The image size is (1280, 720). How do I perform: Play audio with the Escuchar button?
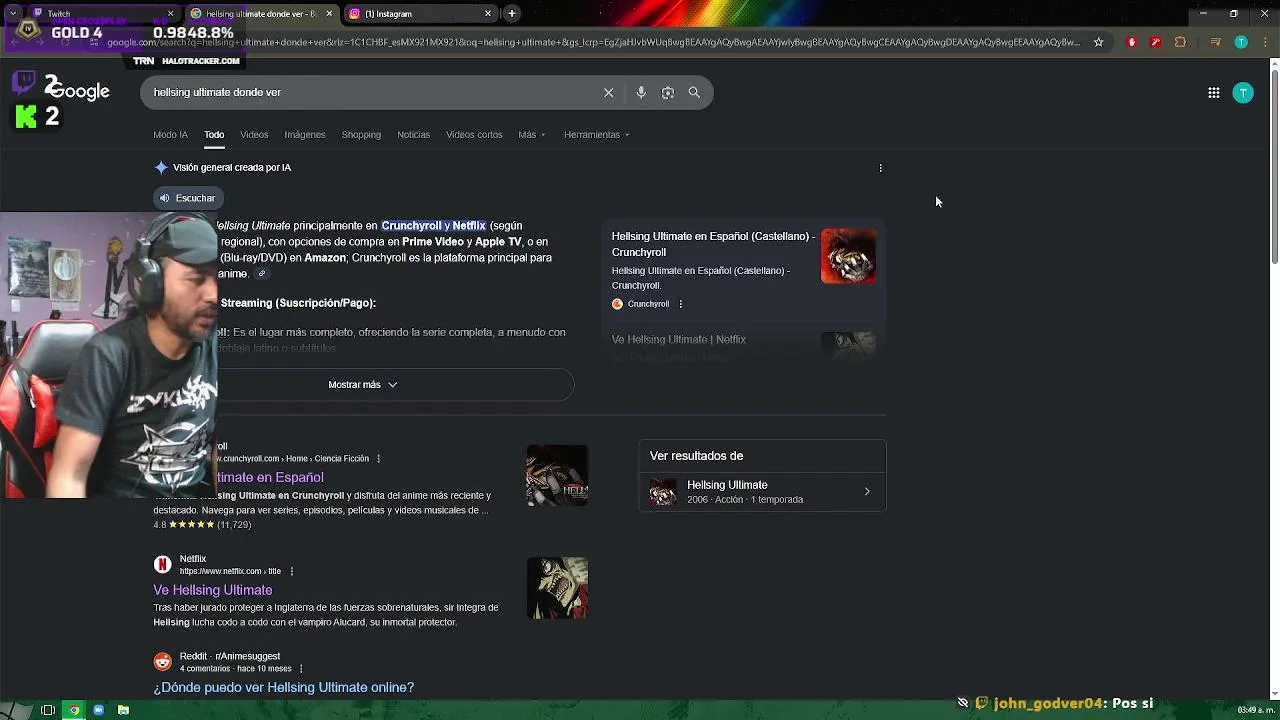pos(188,198)
